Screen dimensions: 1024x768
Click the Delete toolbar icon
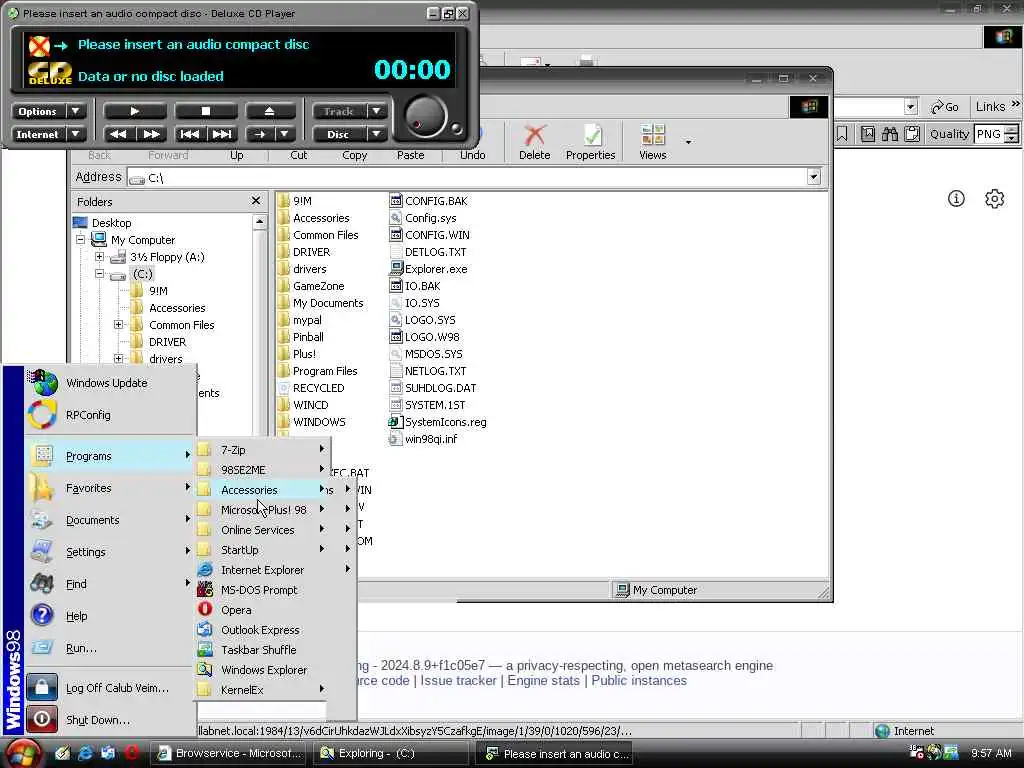point(534,142)
